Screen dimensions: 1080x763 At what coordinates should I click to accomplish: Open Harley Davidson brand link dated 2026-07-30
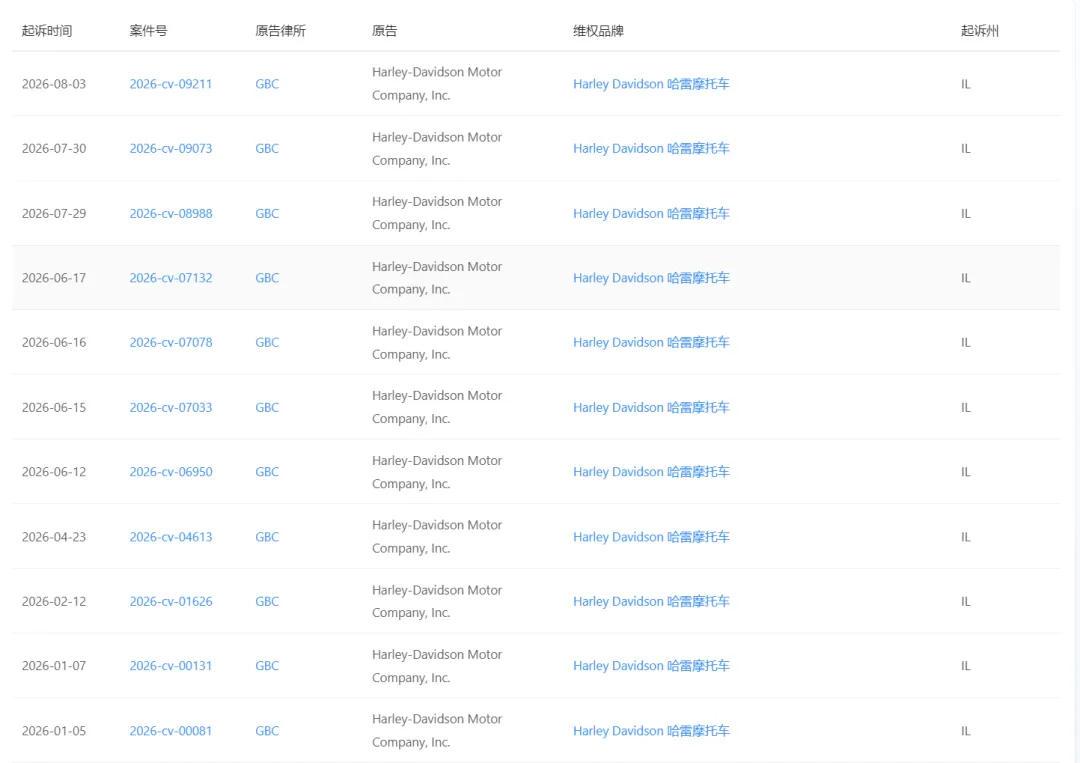tap(651, 149)
